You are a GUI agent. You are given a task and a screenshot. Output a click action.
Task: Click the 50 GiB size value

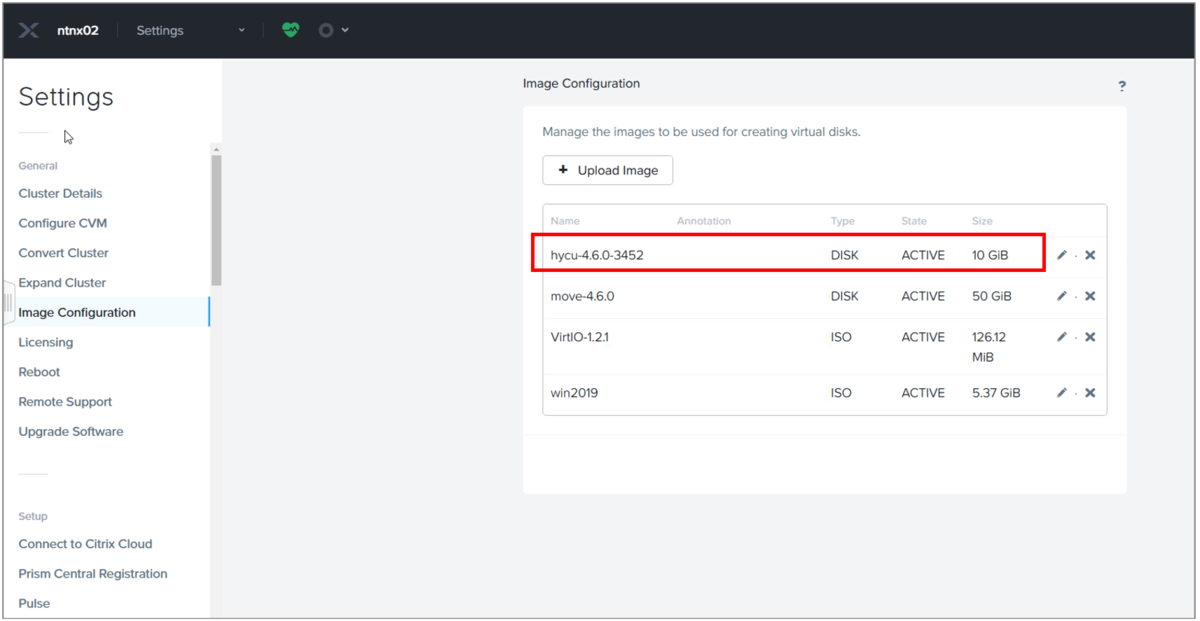[992, 296]
